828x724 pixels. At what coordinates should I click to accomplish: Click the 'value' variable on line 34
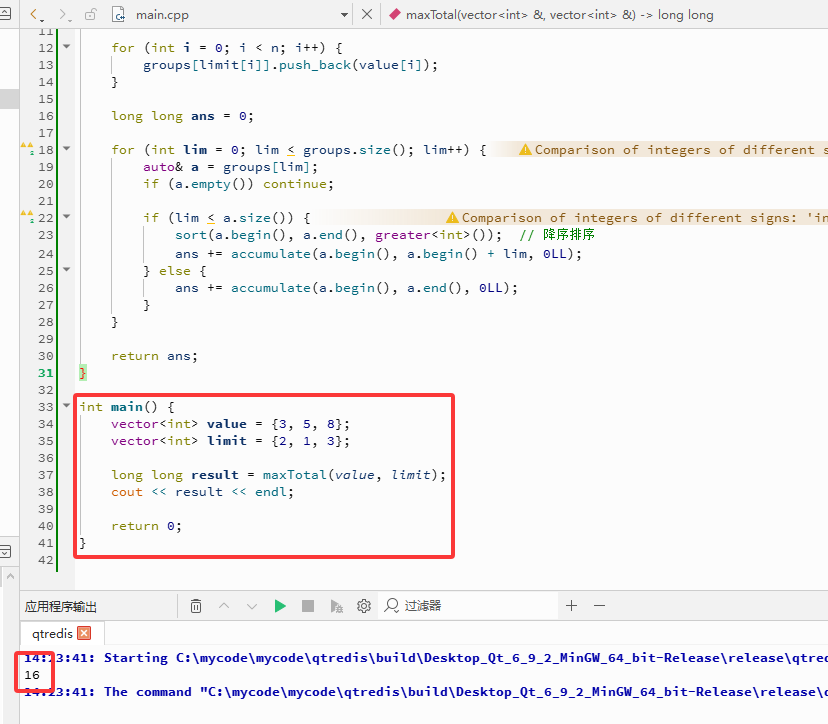pos(227,424)
